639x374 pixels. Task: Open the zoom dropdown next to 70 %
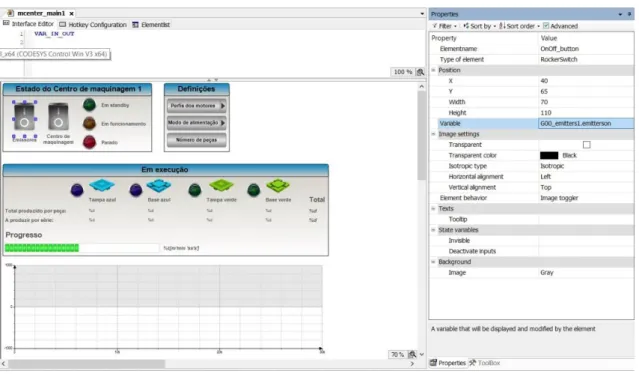pyautogui.click(x=422, y=354)
